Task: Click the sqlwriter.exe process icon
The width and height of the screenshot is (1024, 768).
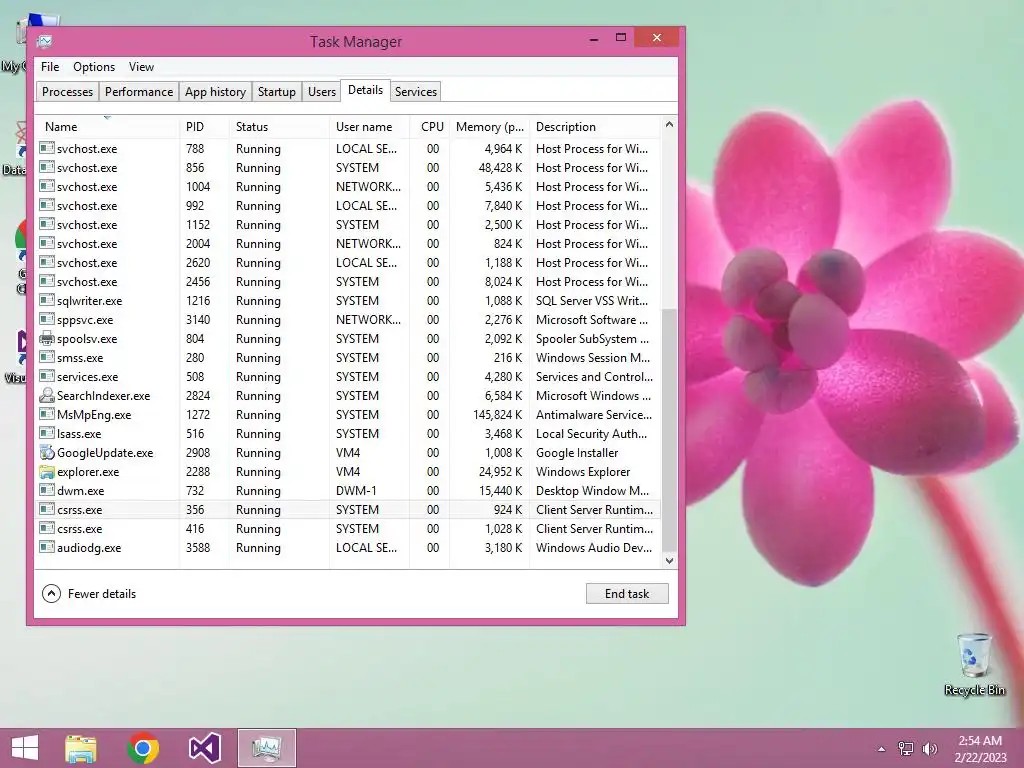Action: click(x=46, y=300)
